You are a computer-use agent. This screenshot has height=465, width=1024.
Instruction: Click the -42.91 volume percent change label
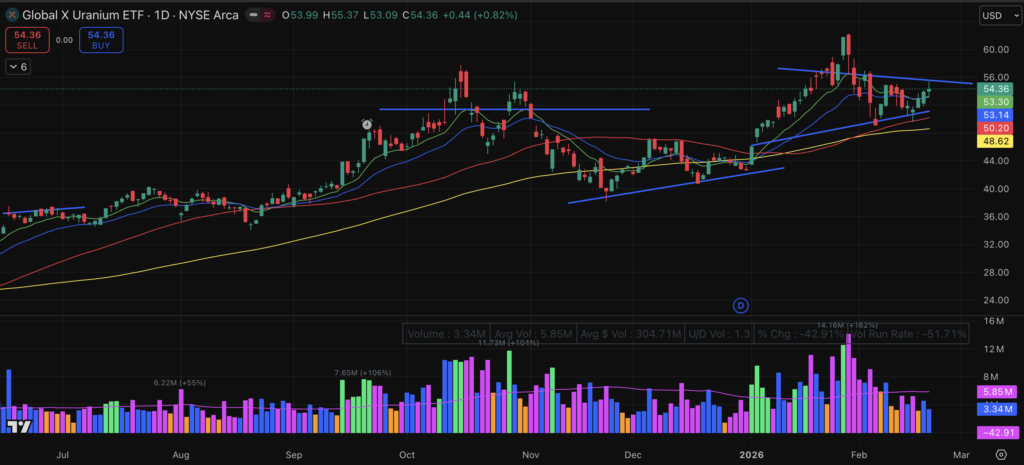click(x=996, y=433)
